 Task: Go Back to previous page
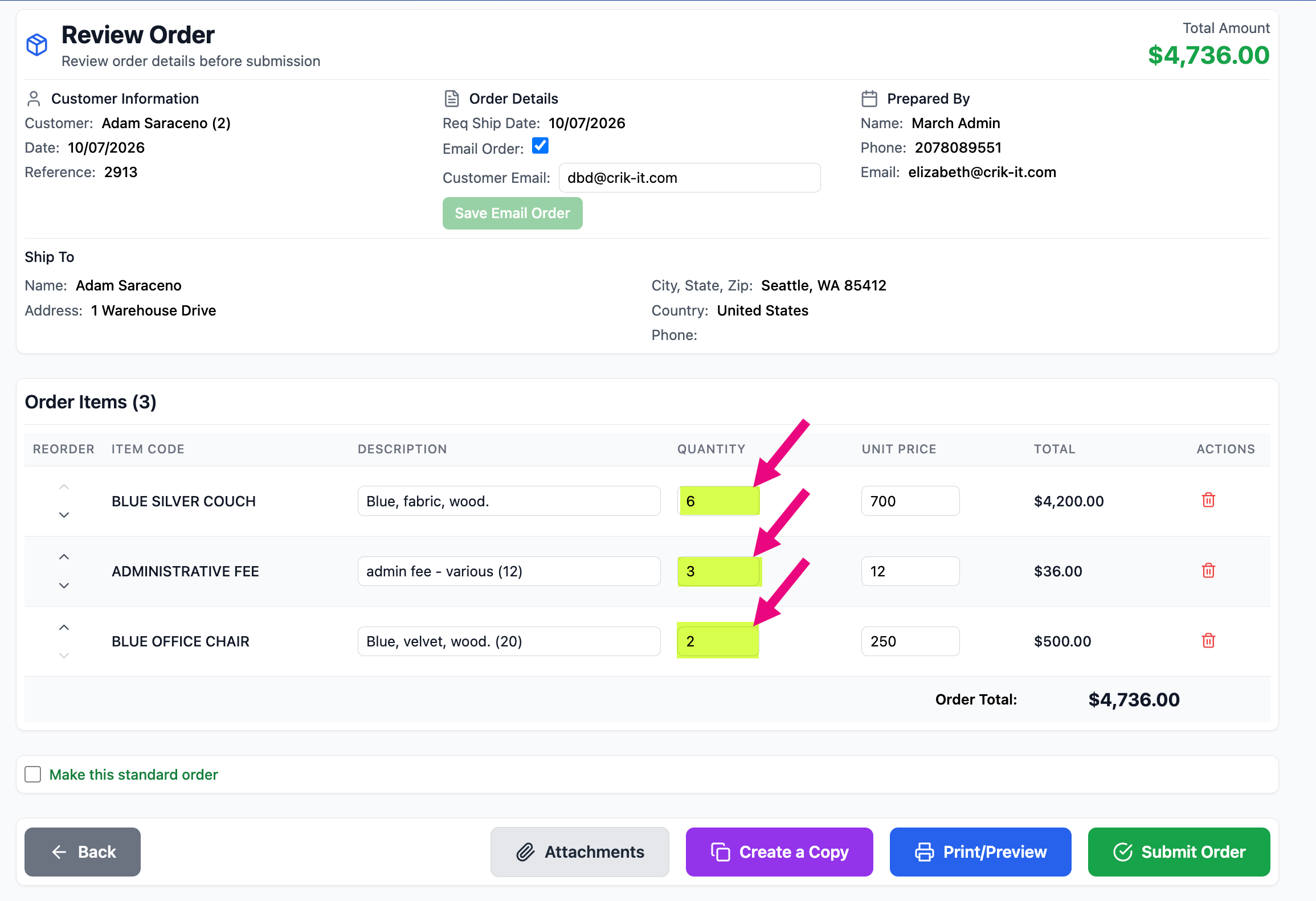pyautogui.click(x=83, y=851)
